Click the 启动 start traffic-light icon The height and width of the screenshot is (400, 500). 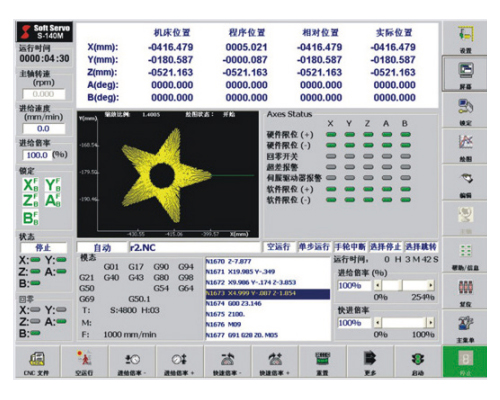click(418, 362)
